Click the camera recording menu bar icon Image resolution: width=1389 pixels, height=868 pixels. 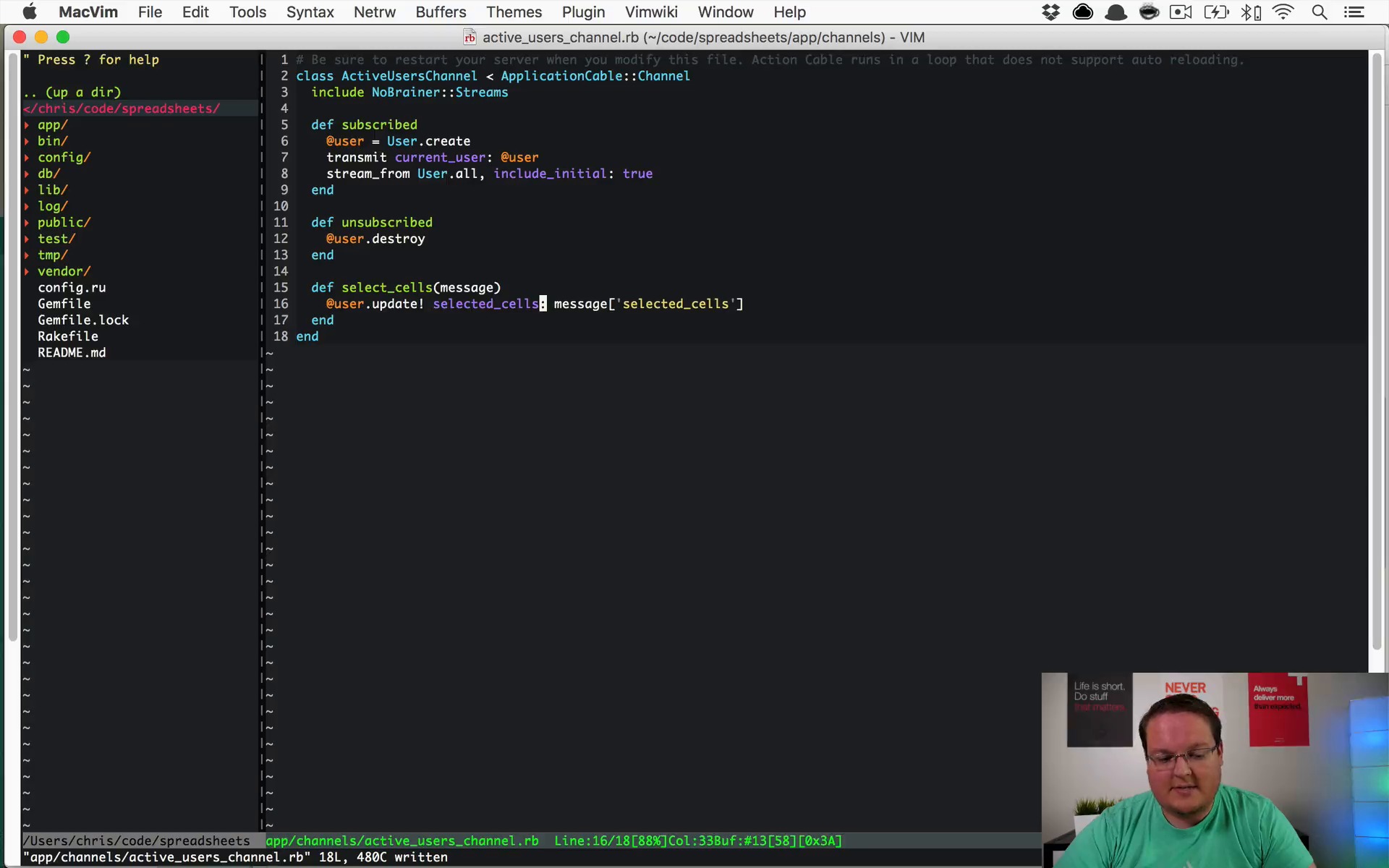click(x=1181, y=12)
